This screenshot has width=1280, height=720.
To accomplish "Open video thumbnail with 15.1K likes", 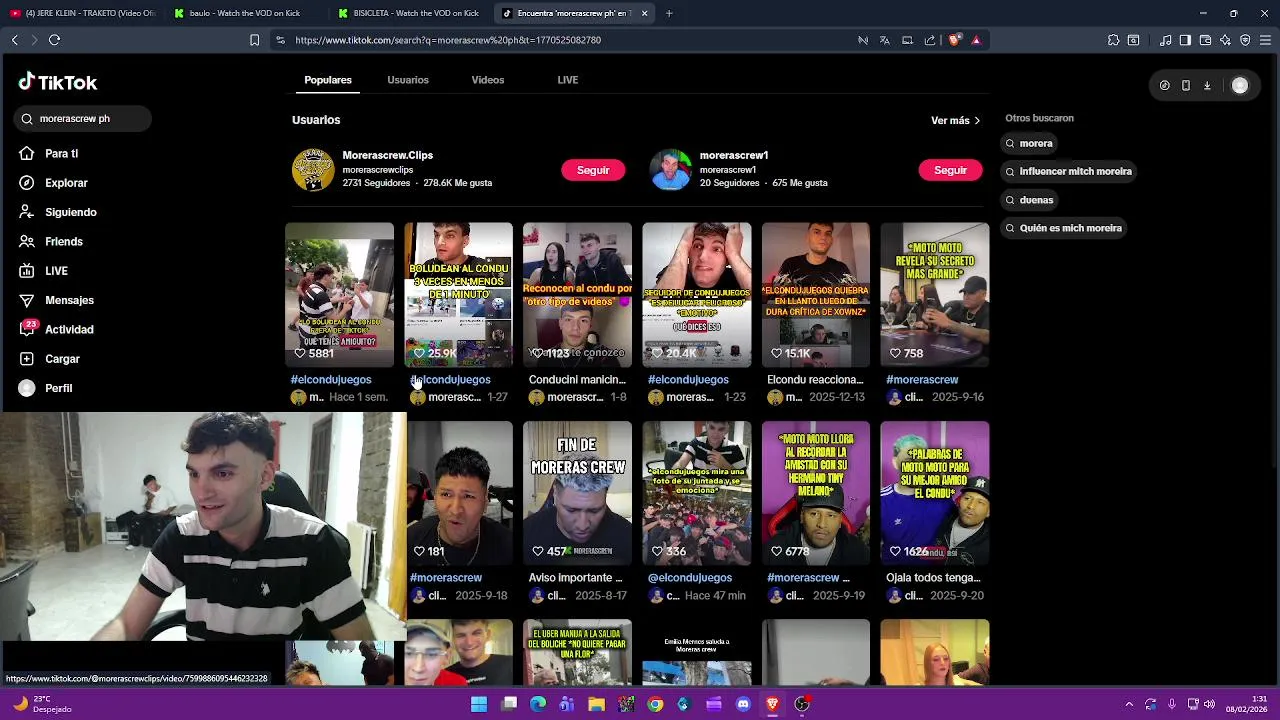I will click(x=816, y=295).
